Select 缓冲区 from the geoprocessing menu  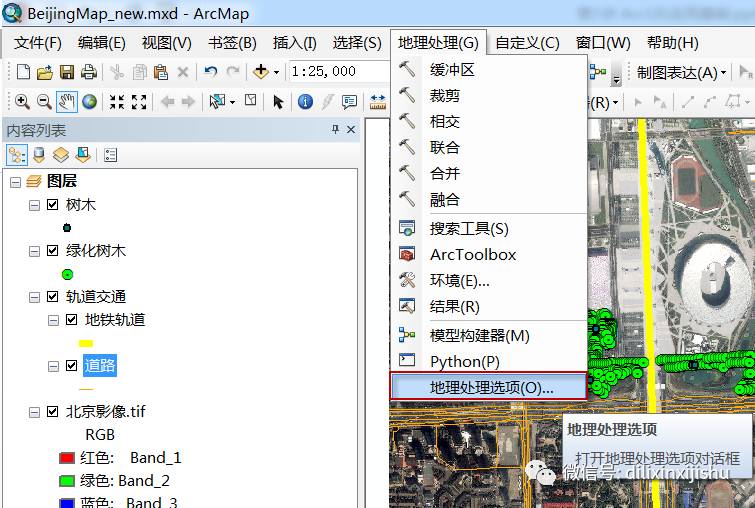(489, 70)
